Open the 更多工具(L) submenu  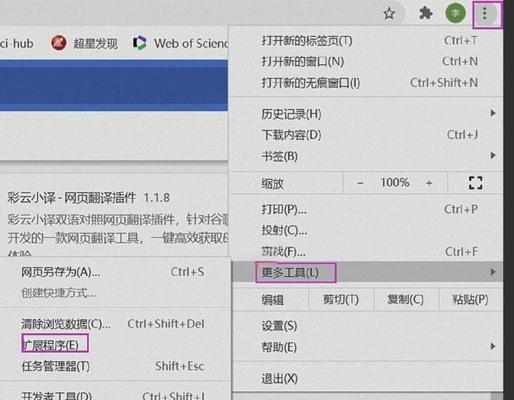(x=367, y=272)
